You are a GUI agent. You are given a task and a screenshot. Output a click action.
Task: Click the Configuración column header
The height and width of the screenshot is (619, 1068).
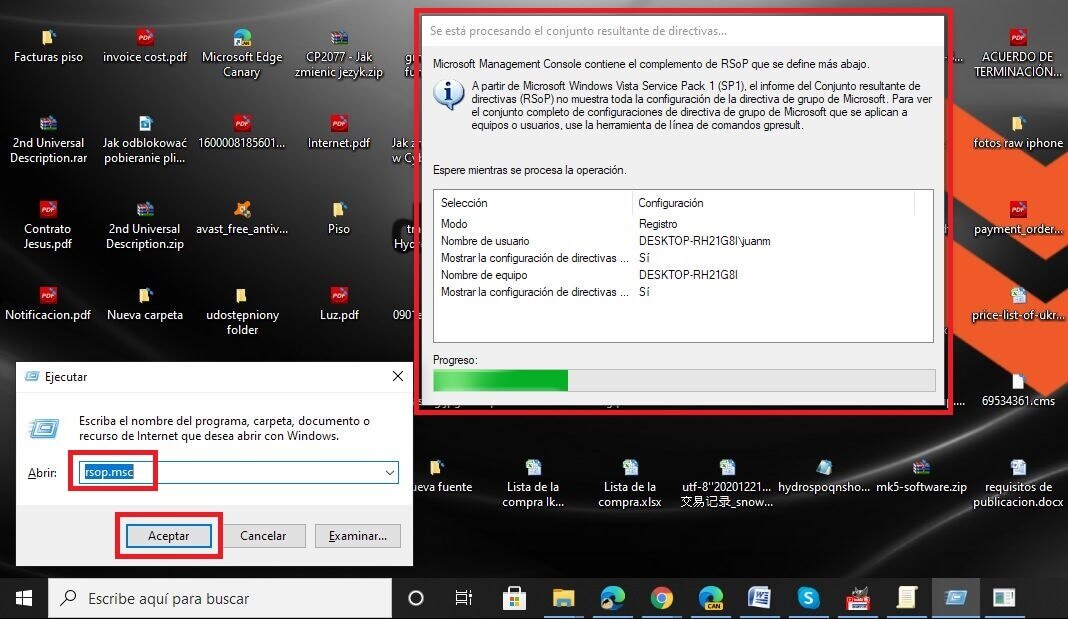tap(773, 203)
